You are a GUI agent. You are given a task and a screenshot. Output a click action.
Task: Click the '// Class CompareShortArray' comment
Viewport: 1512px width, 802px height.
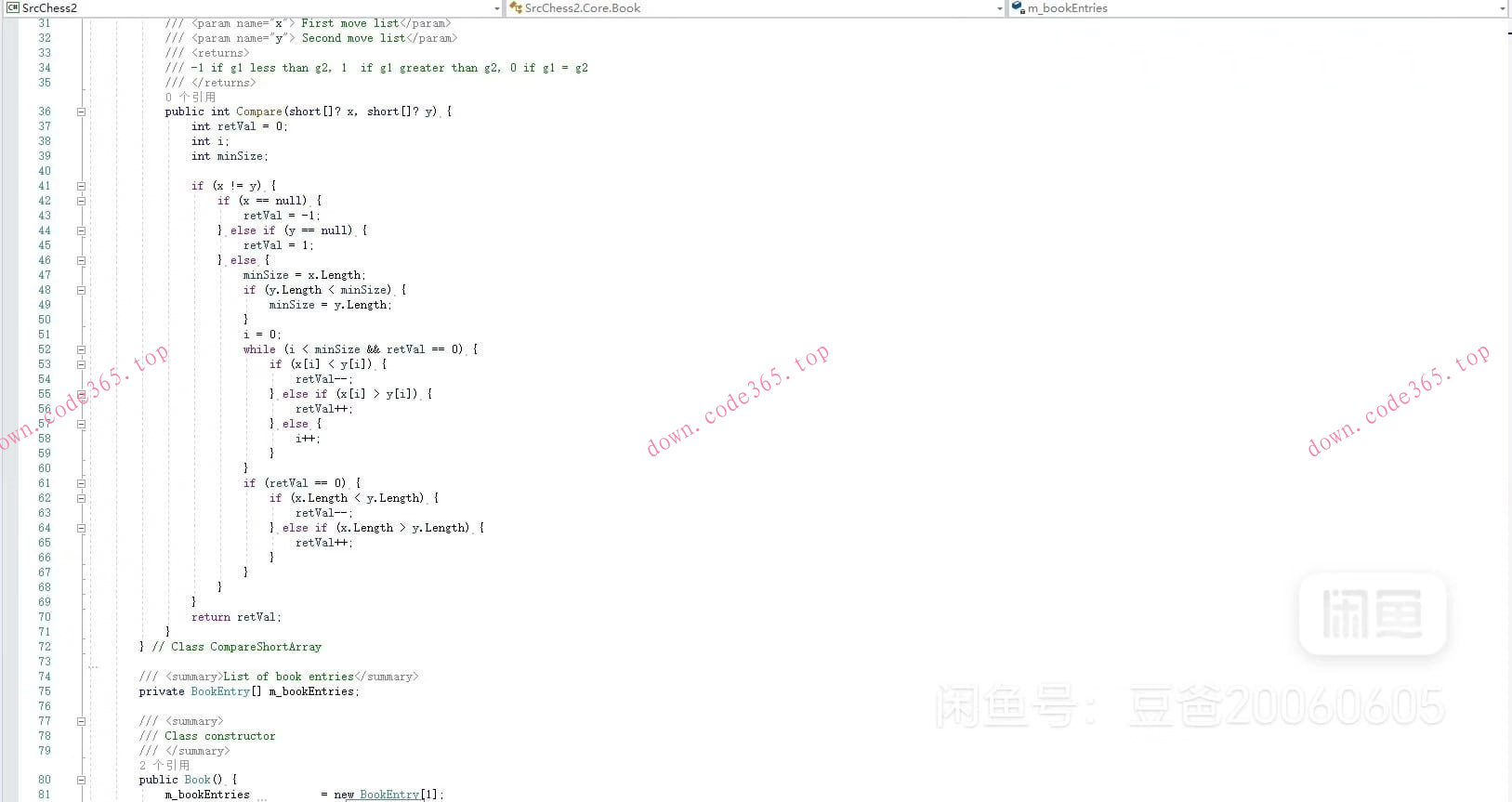[237, 647]
